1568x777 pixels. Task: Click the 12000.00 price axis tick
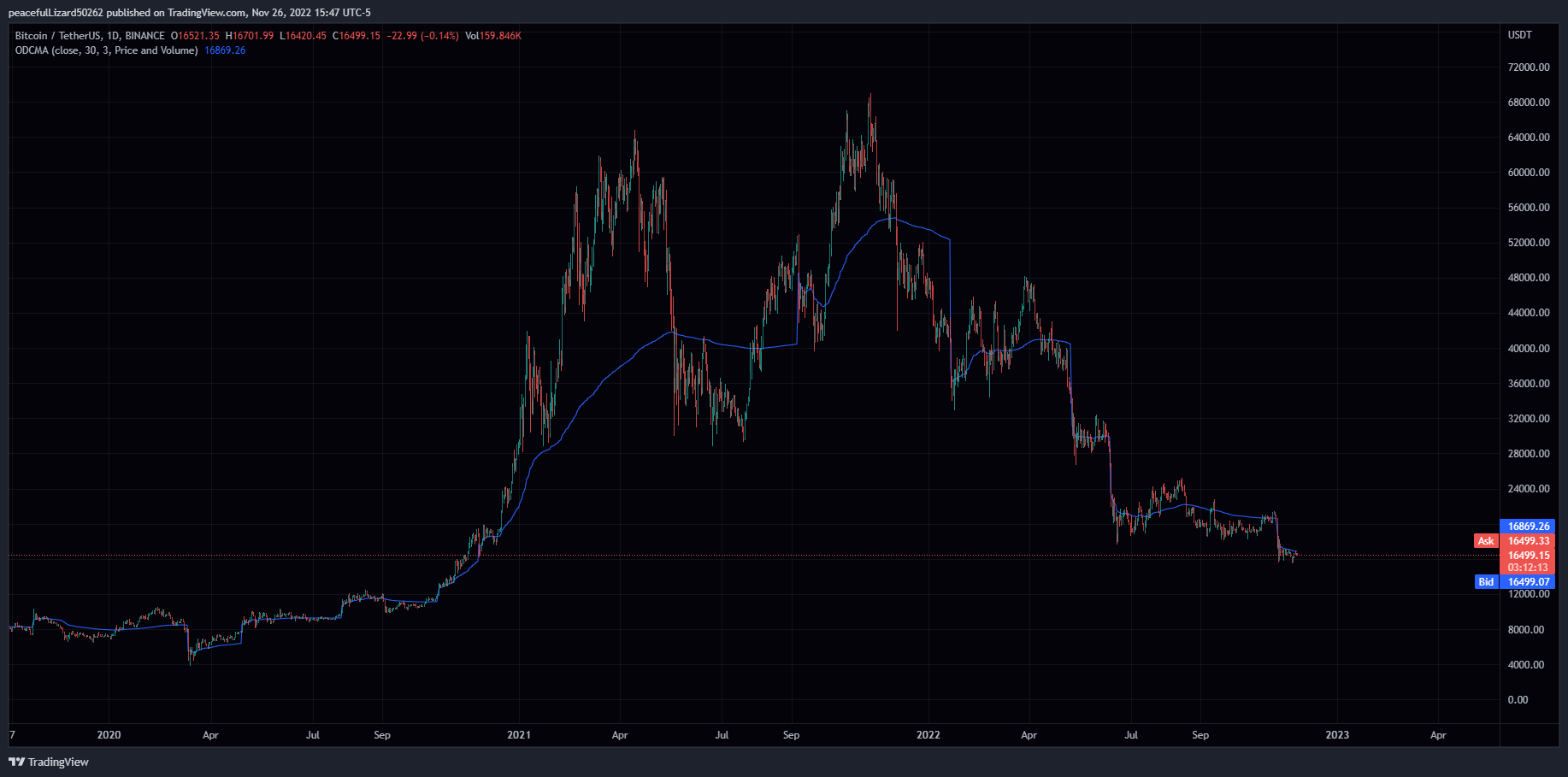pos(1529,594)
